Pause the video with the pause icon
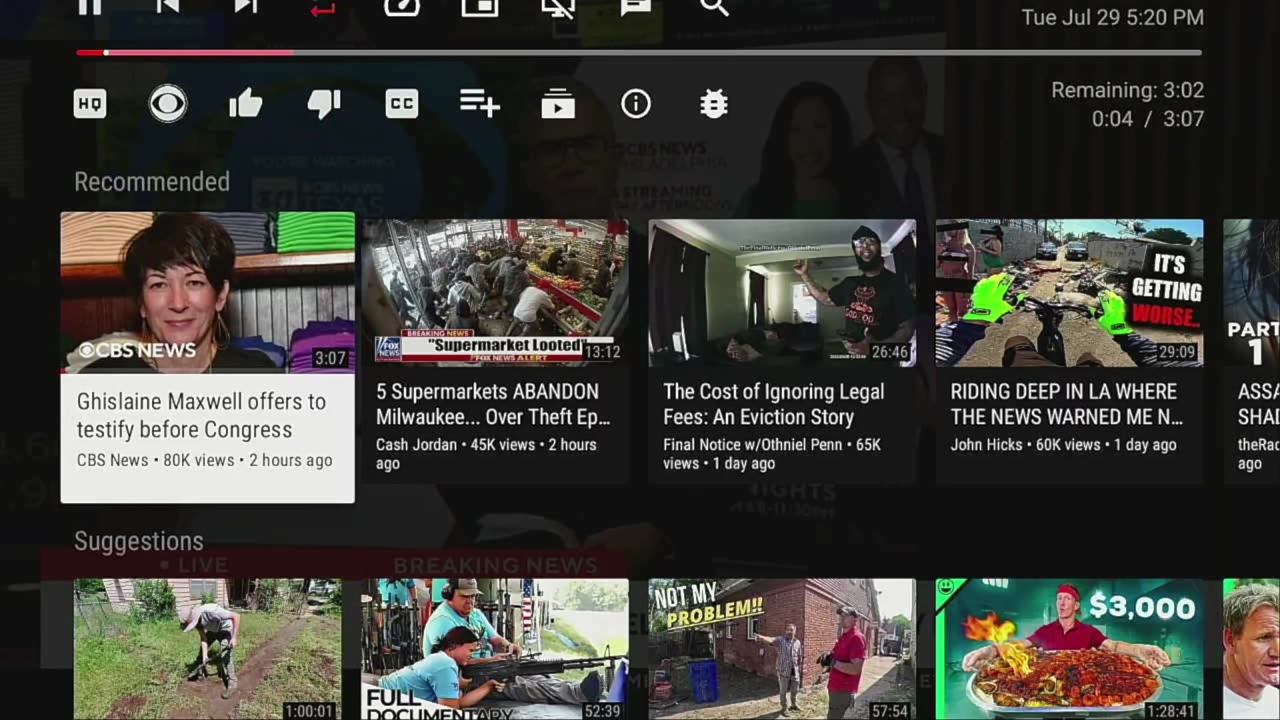1280x720 pixels. click(90, 7)
